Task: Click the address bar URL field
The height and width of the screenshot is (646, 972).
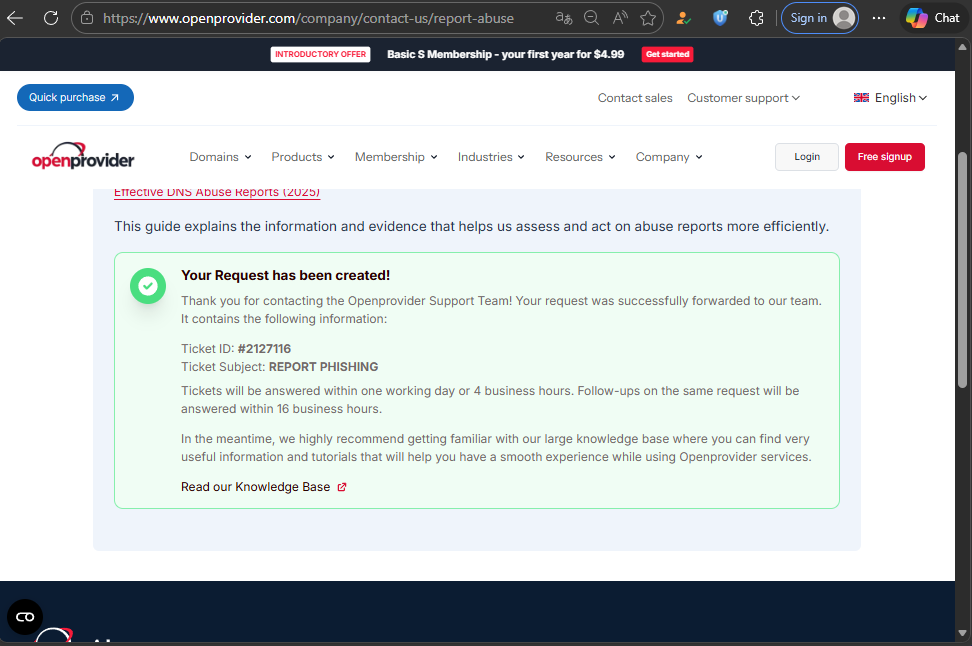Action: pyautogui.click(x=308, y=18)
